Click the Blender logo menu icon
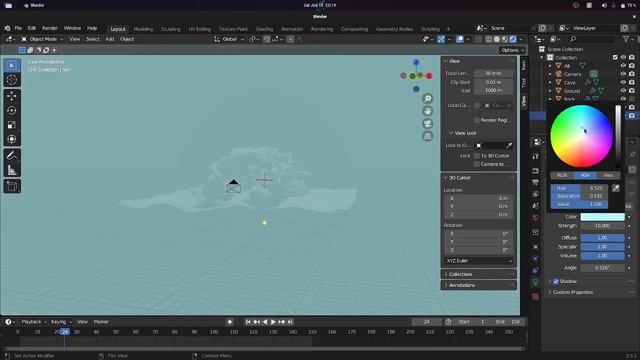Image resolution: width=640 pixels, height=360 pixels. pos(7,28)
